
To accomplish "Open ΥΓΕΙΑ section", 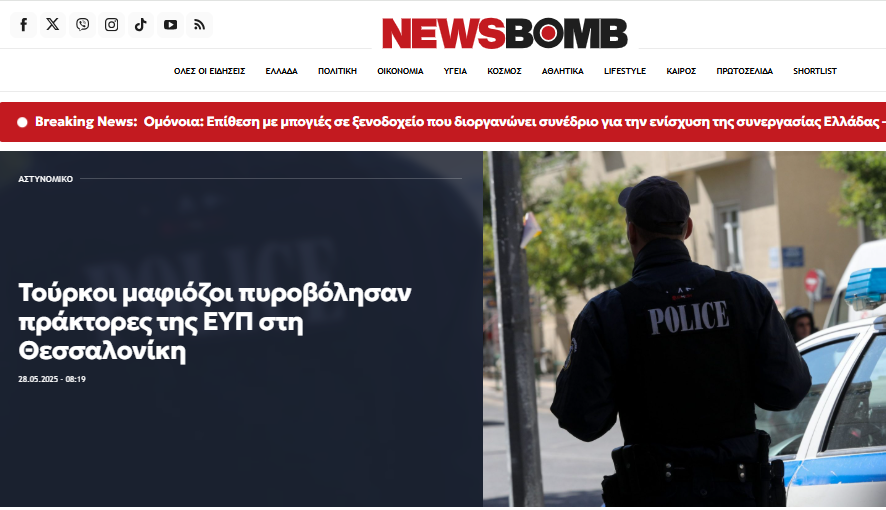I will click(x=455, y=71).
